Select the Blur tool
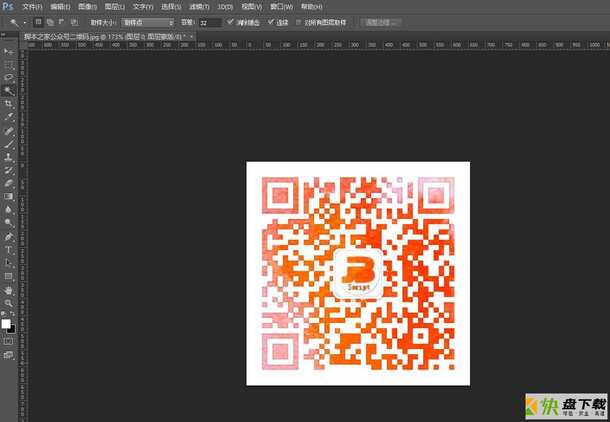Screen dimensions: 610x422 (9, 210)
